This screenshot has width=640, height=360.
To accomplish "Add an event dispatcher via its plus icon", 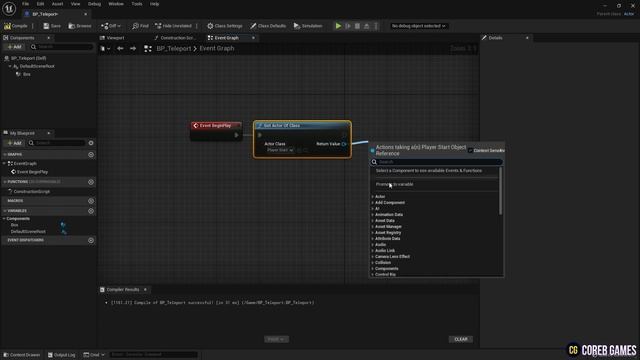I will click(x=91, y=240).
